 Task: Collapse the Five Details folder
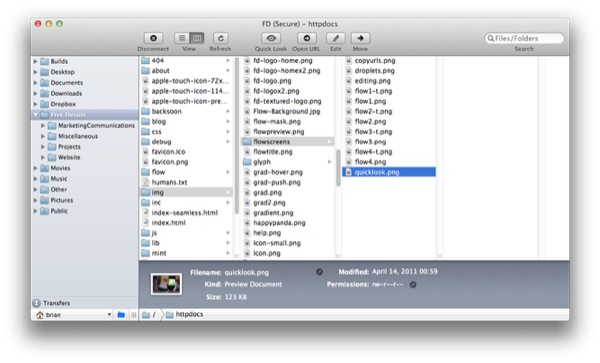click(35, 115)
